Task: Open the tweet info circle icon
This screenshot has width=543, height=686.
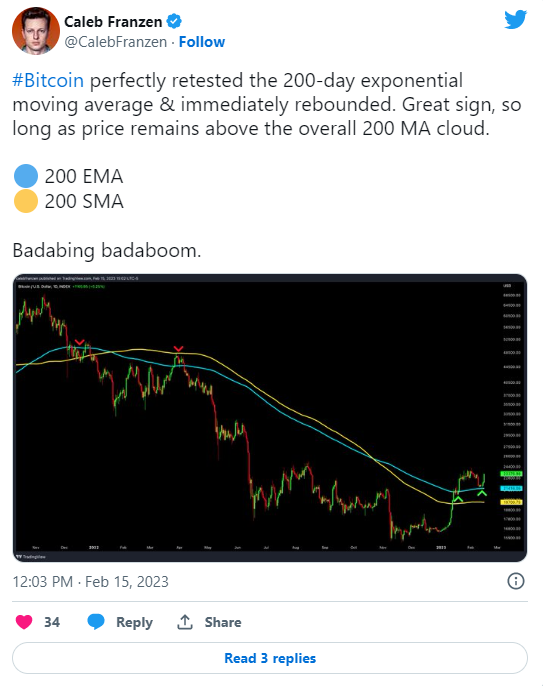Action: [x=515, y=581]
